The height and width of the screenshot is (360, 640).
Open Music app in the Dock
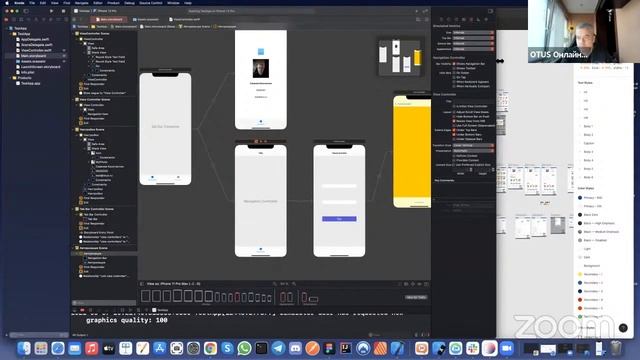tap(91, 348)
